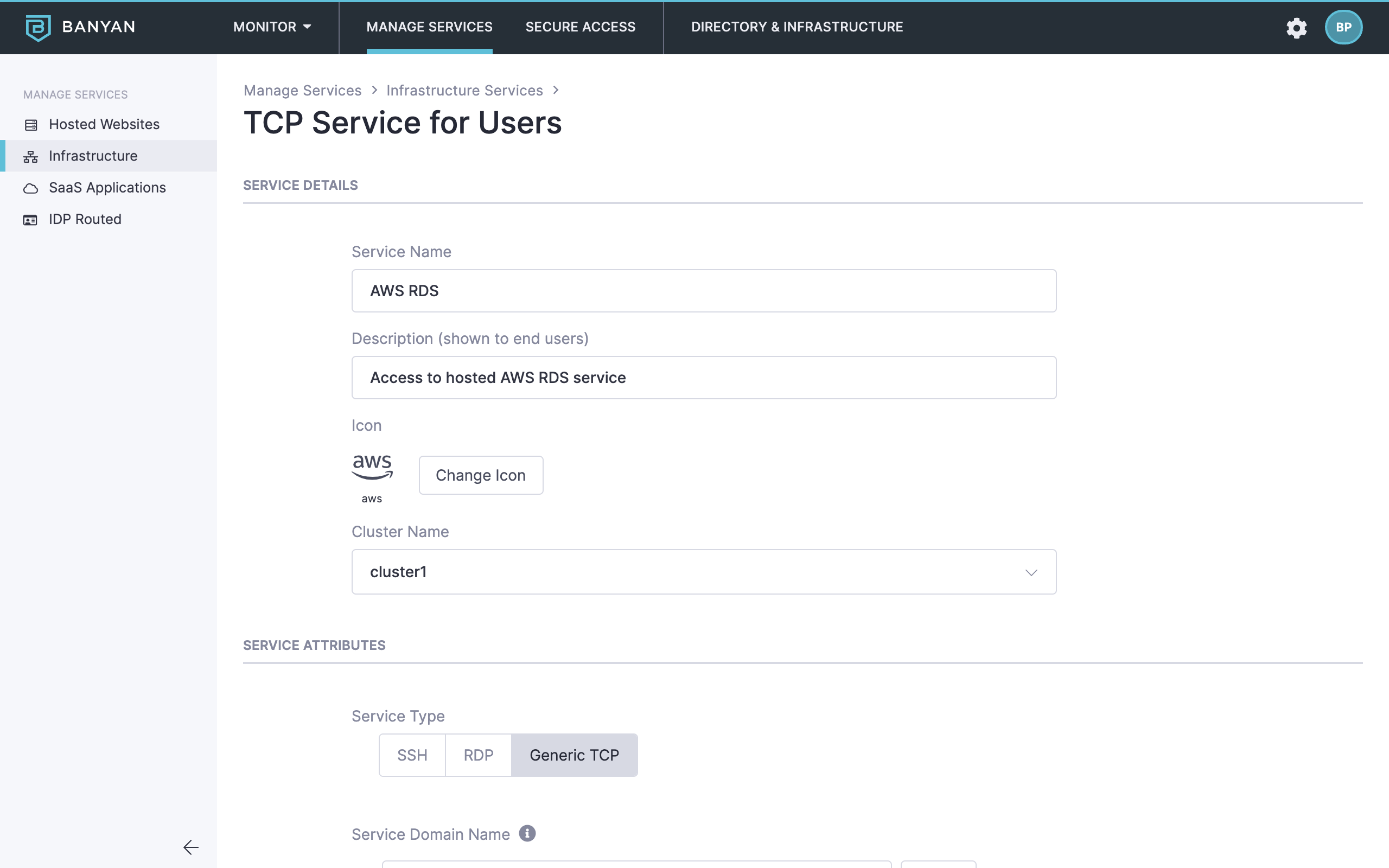Select RDP service type

click(478, 755)
